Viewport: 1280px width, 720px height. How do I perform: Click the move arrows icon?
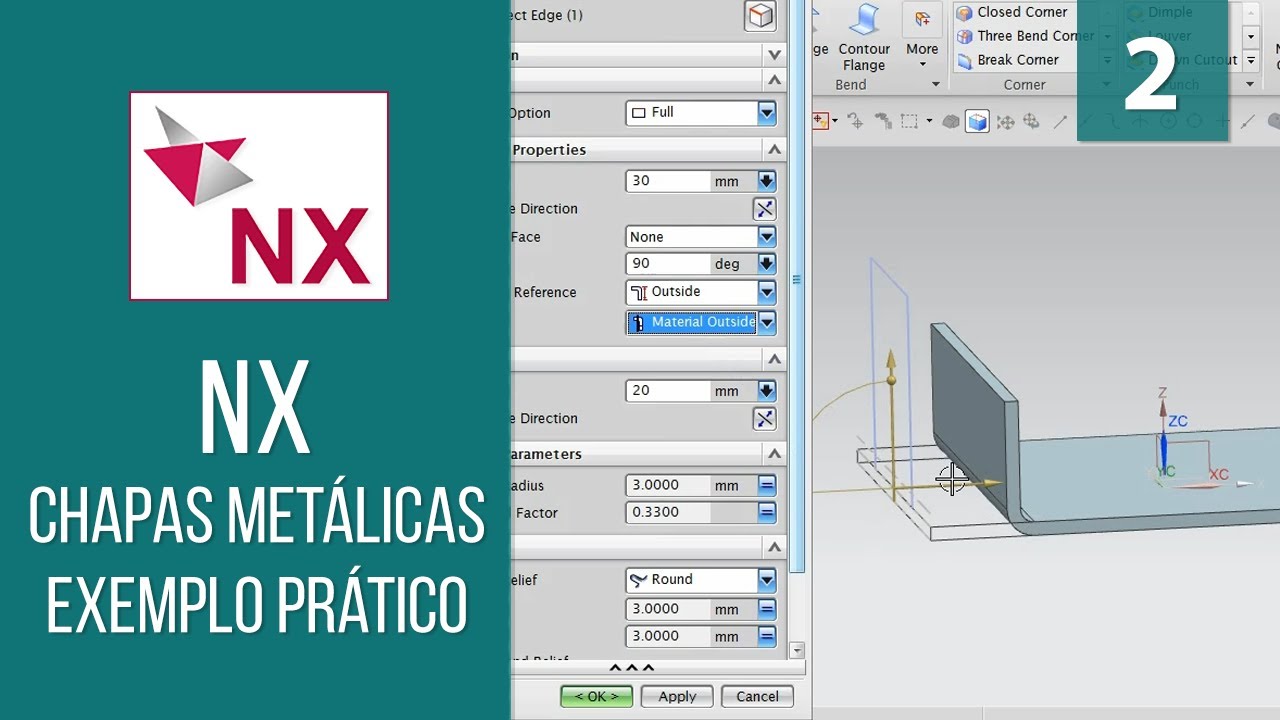point(1005,122)
